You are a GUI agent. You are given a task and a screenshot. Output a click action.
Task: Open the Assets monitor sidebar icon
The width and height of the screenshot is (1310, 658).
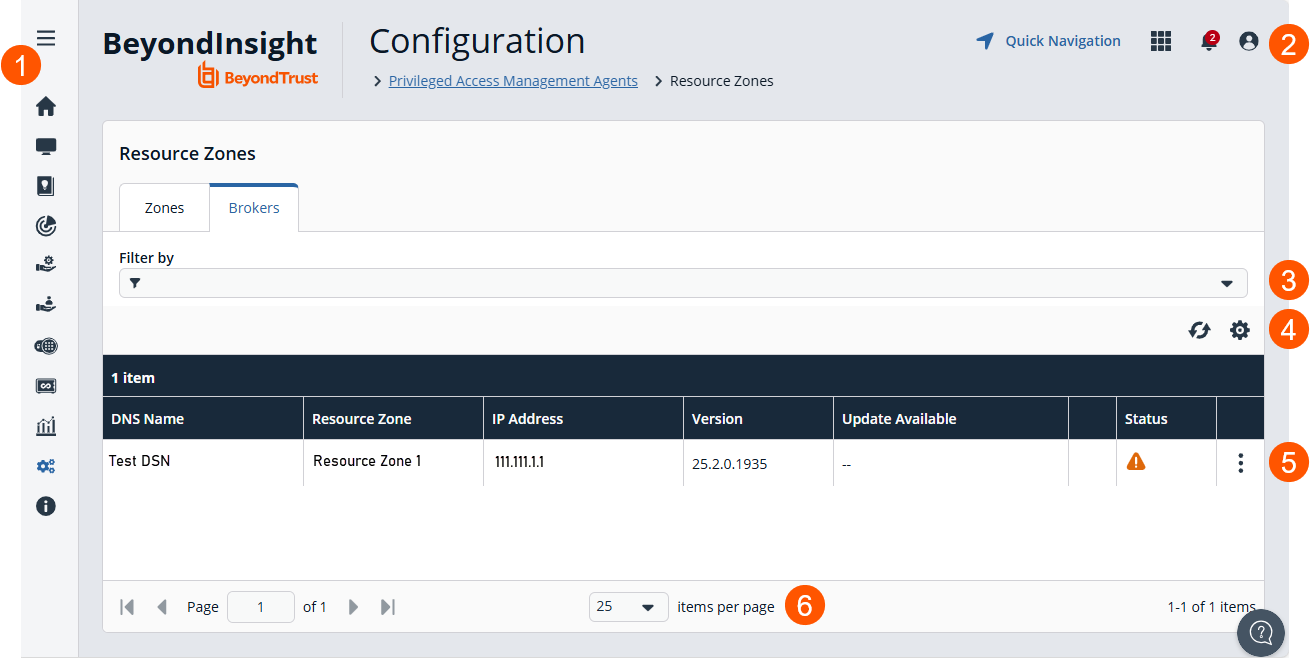click(x=46, y=146)
